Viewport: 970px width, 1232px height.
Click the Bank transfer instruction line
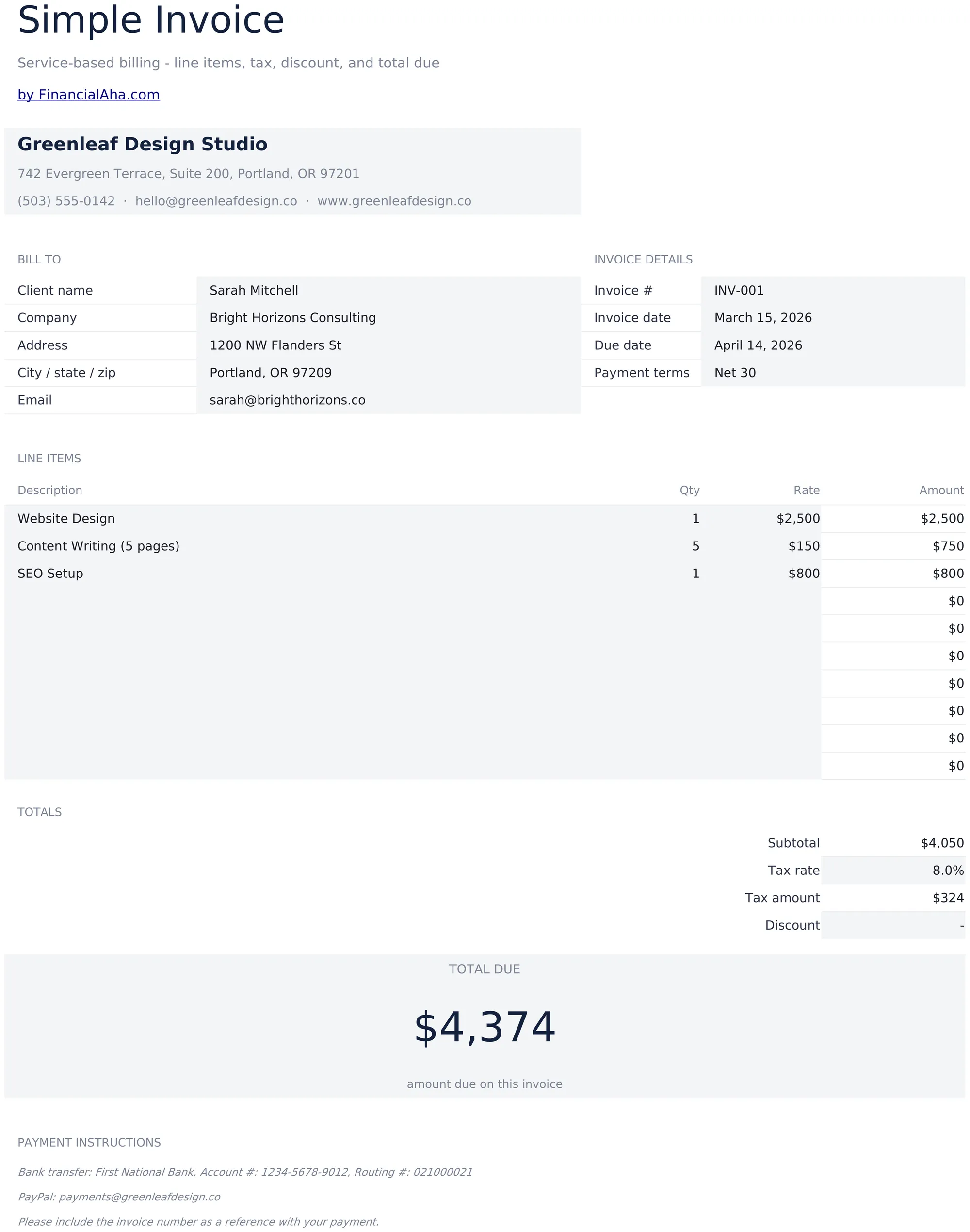(x=245, y=1172)
